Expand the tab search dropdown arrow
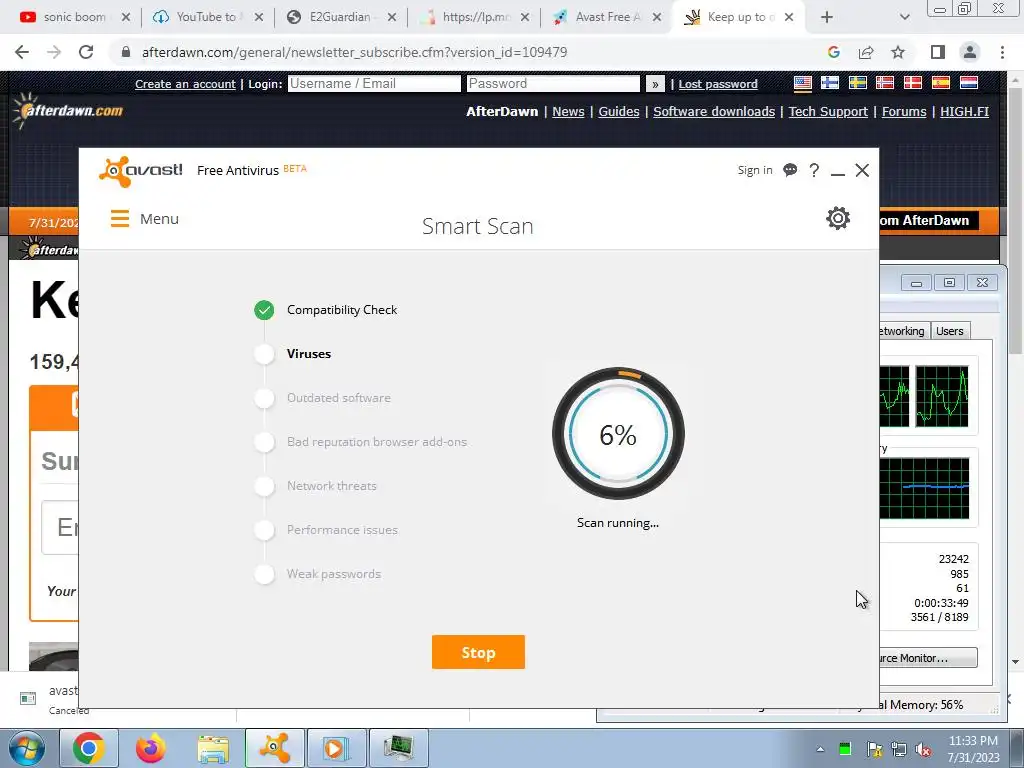Viewport: 1024px width, 768px height. [x=904, y=18]
